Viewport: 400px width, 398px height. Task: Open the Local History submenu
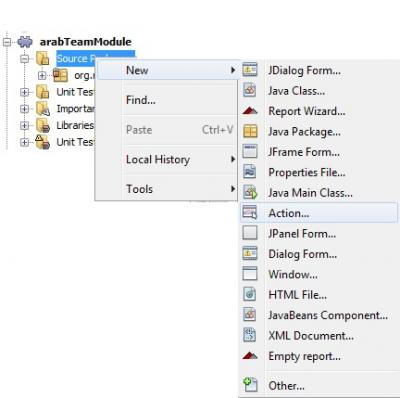pyautogui.click(x=167, y=159)
